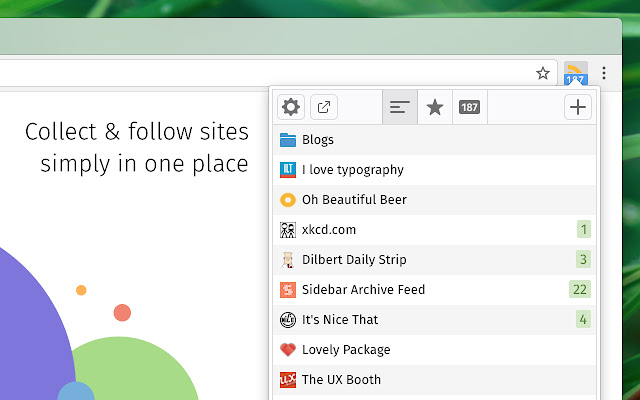640x400 pixels.
Task: Open the settings gear in the feed popup
Action: click(291, 108)
